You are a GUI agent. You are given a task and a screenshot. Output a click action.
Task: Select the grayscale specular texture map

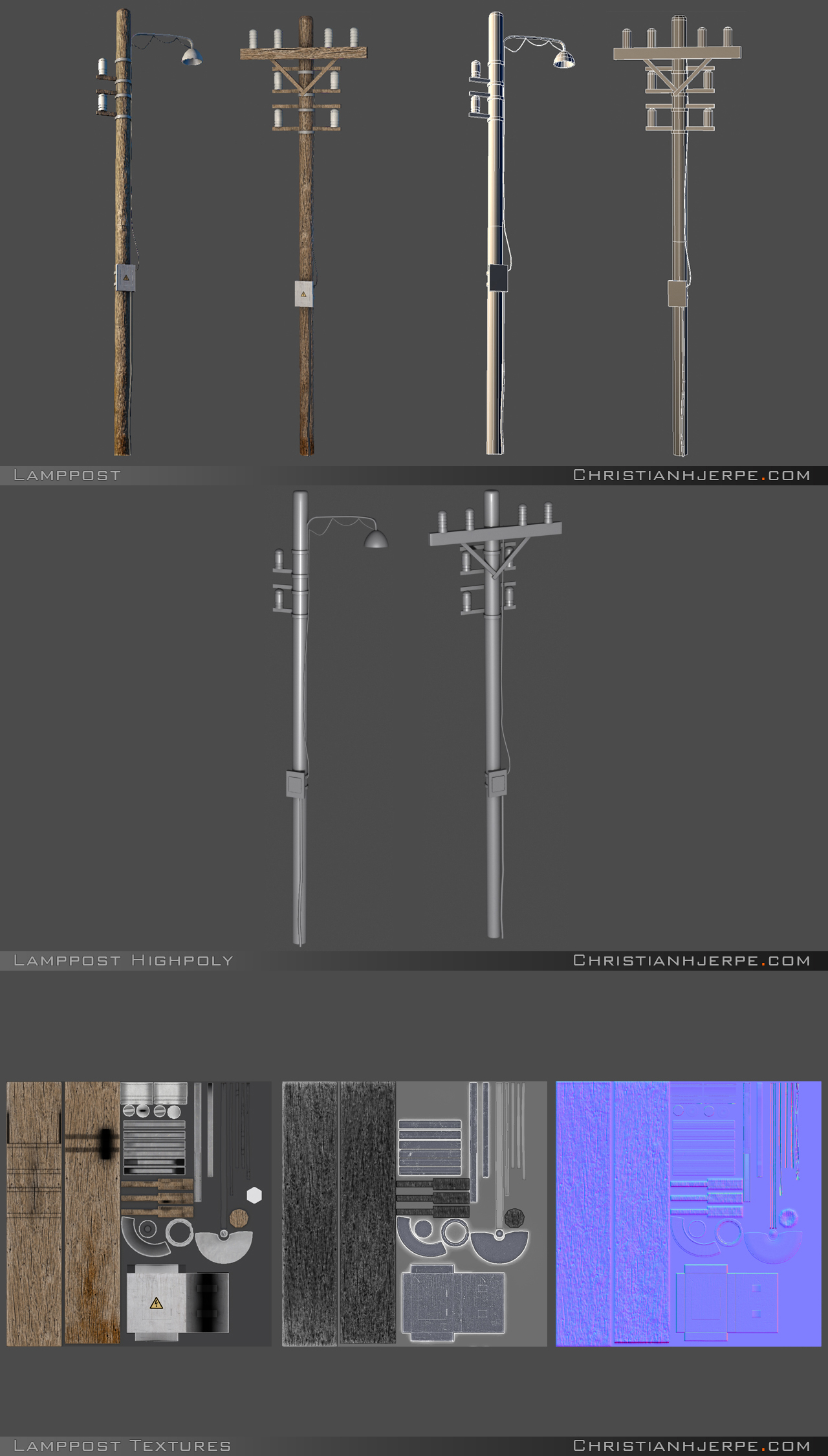pos(414,1214)
